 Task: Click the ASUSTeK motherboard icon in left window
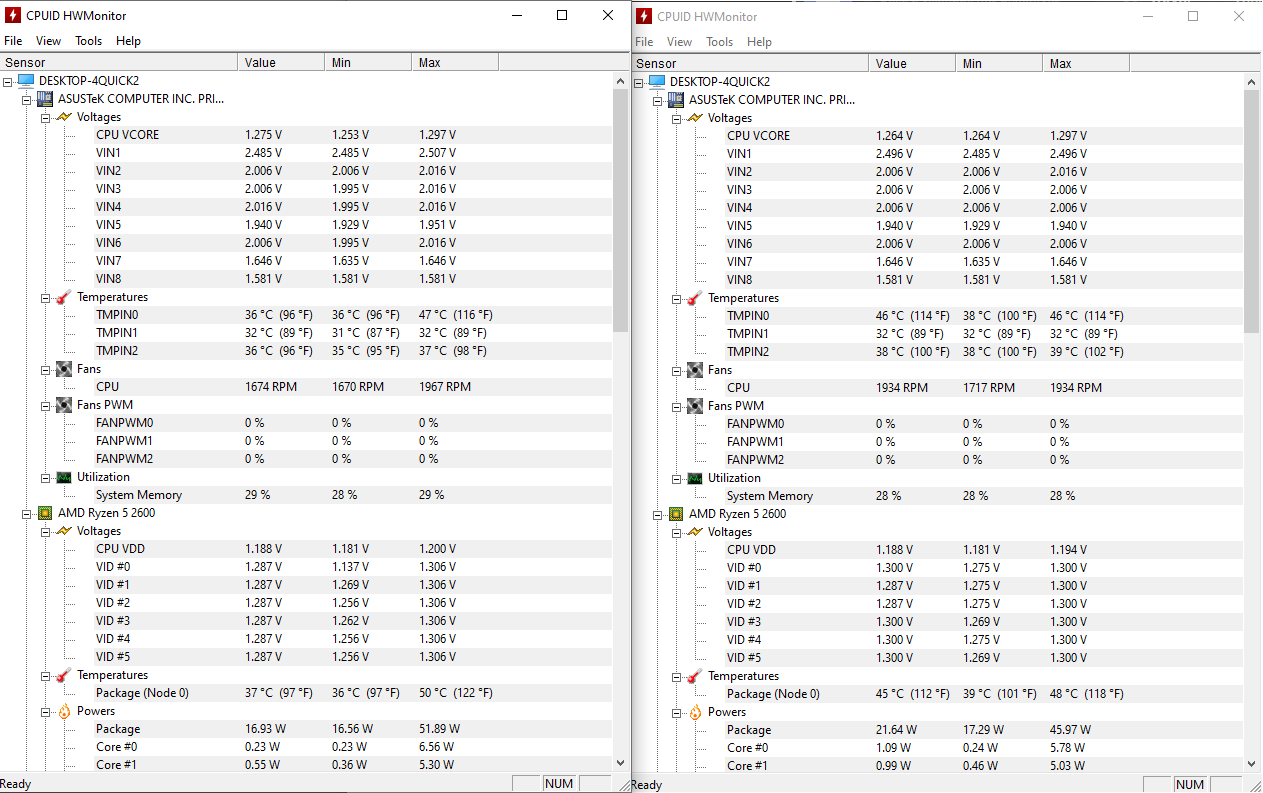coord(45,99)
